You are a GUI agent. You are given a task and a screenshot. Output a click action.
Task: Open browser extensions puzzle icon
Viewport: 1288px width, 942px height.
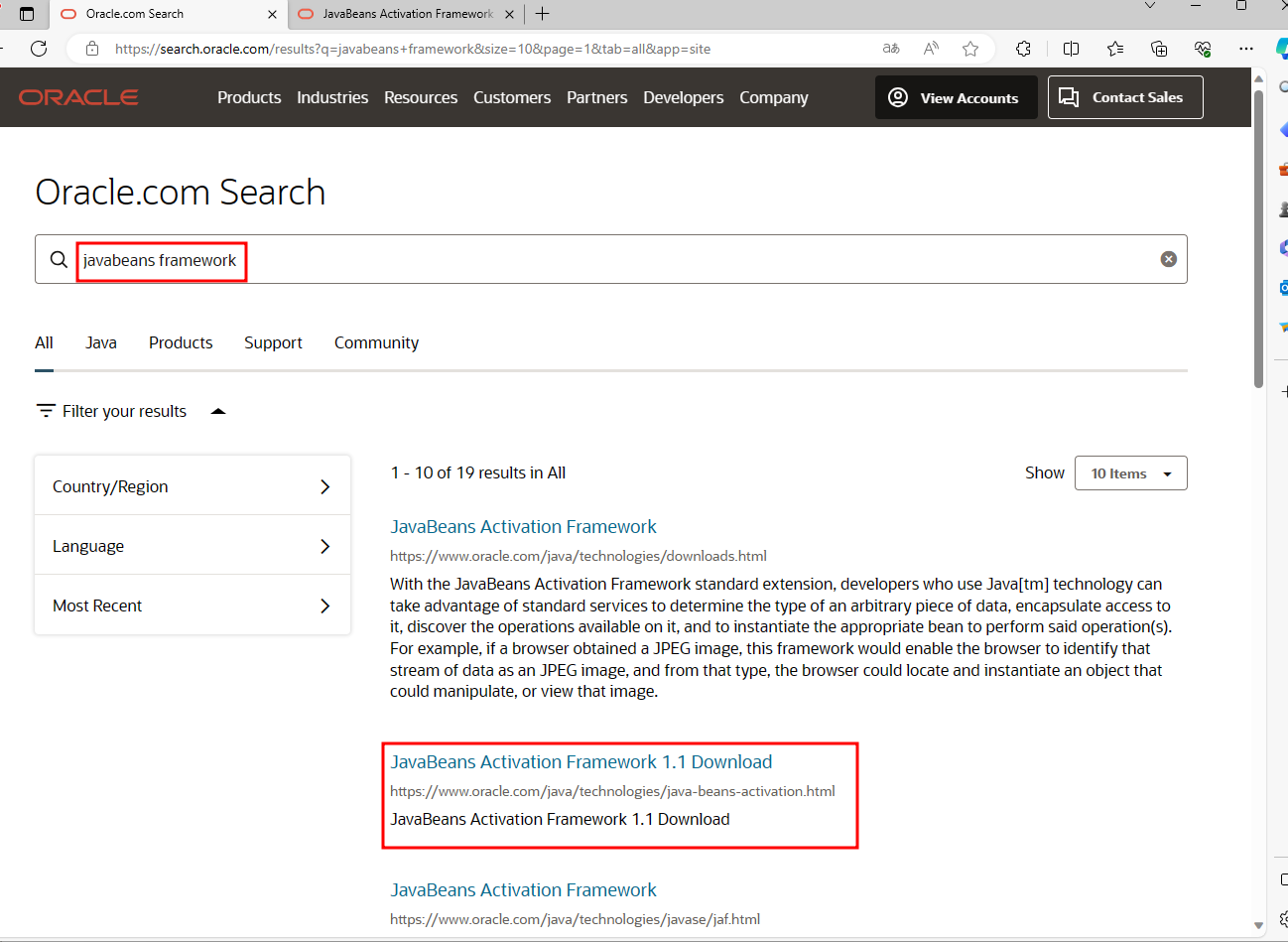(1023, 49)
